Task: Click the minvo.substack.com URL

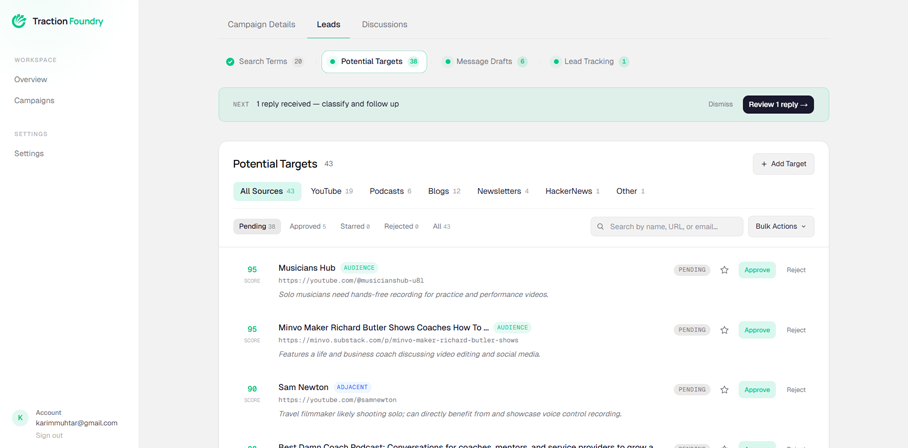Action: 398,340
